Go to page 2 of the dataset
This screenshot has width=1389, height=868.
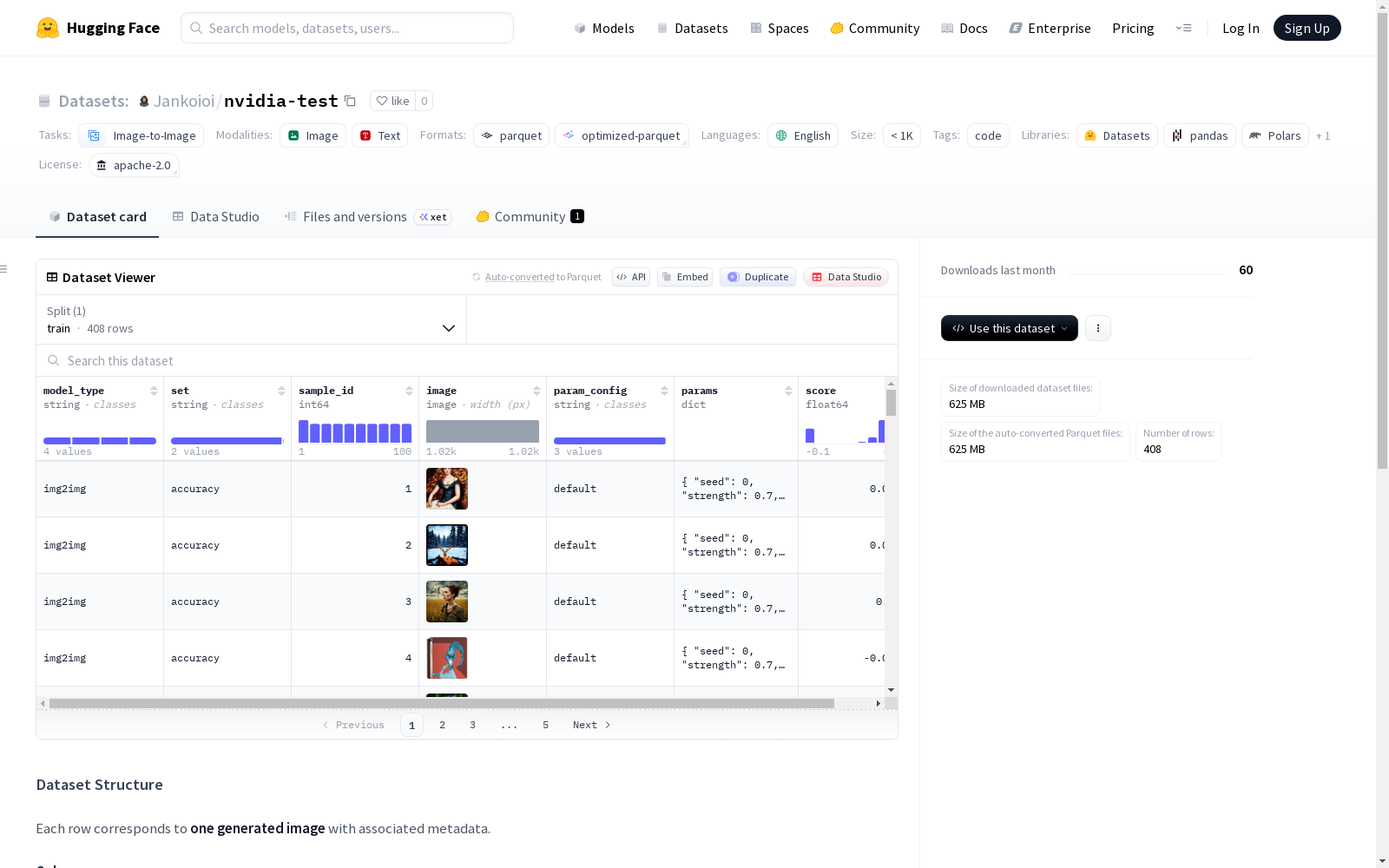(x=443, y=725)
